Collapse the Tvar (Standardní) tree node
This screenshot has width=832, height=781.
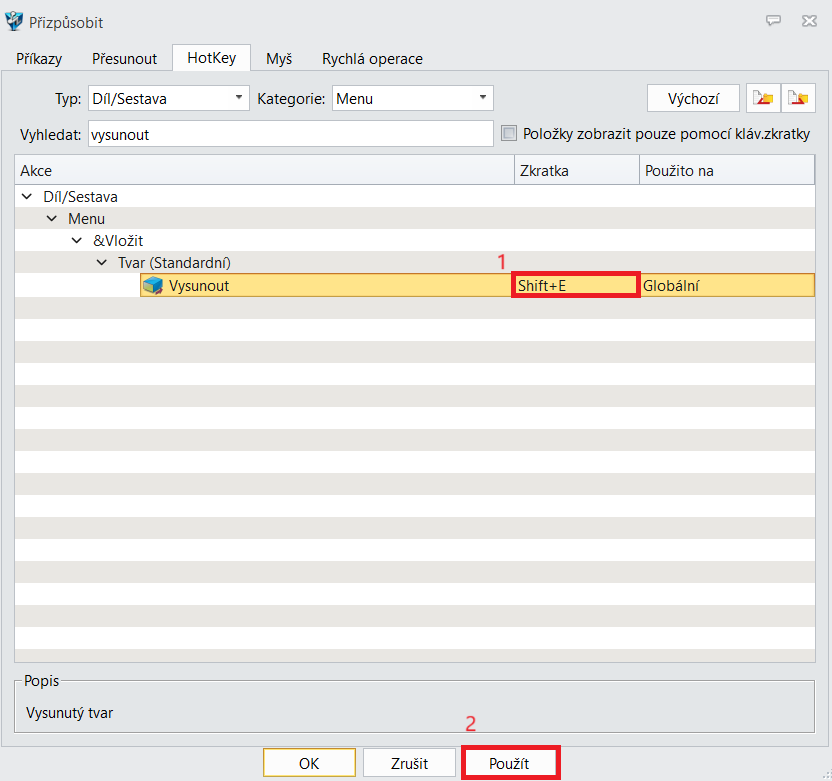[x=101, y=263]
